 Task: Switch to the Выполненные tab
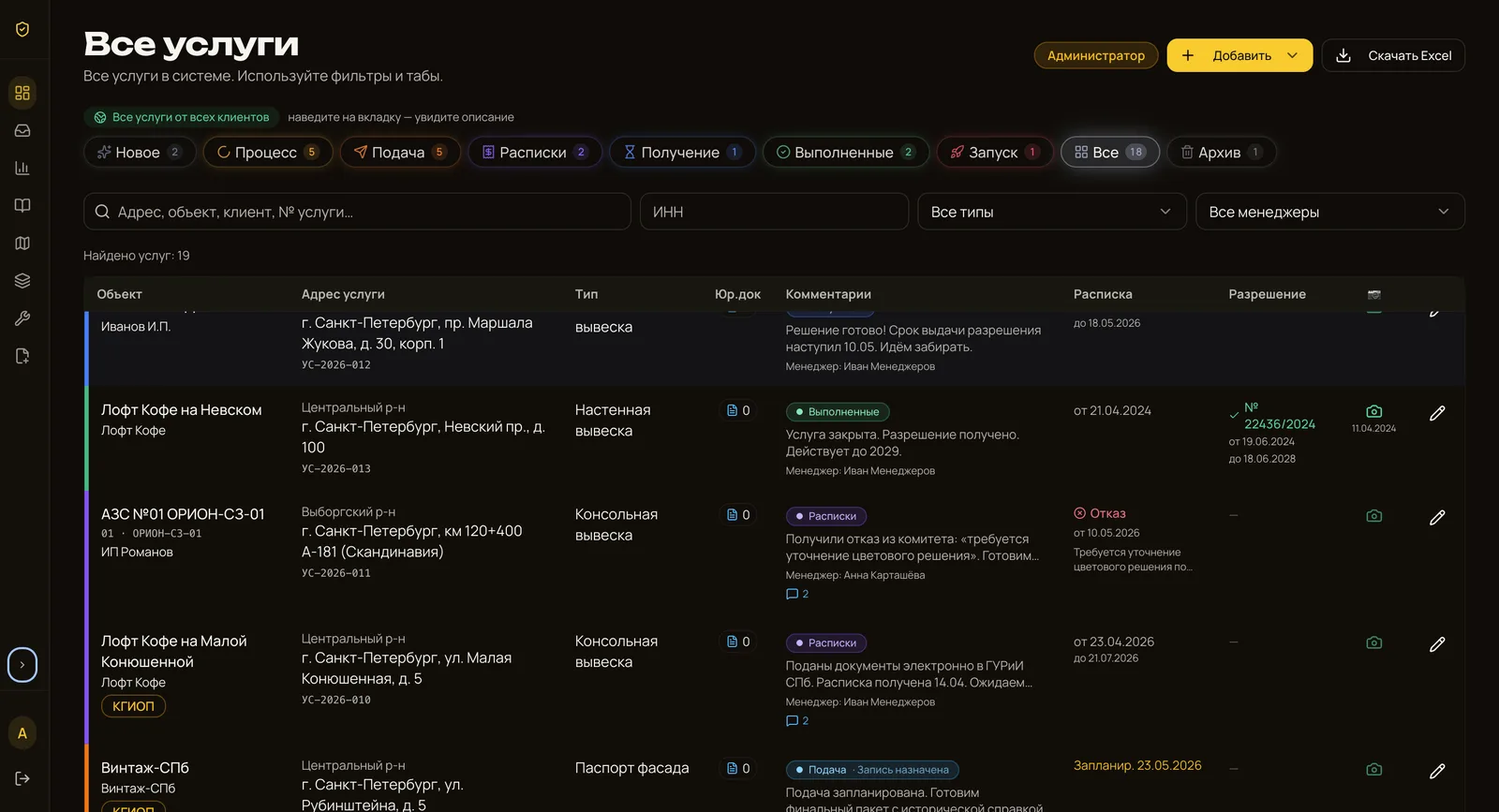coord(846,152)
